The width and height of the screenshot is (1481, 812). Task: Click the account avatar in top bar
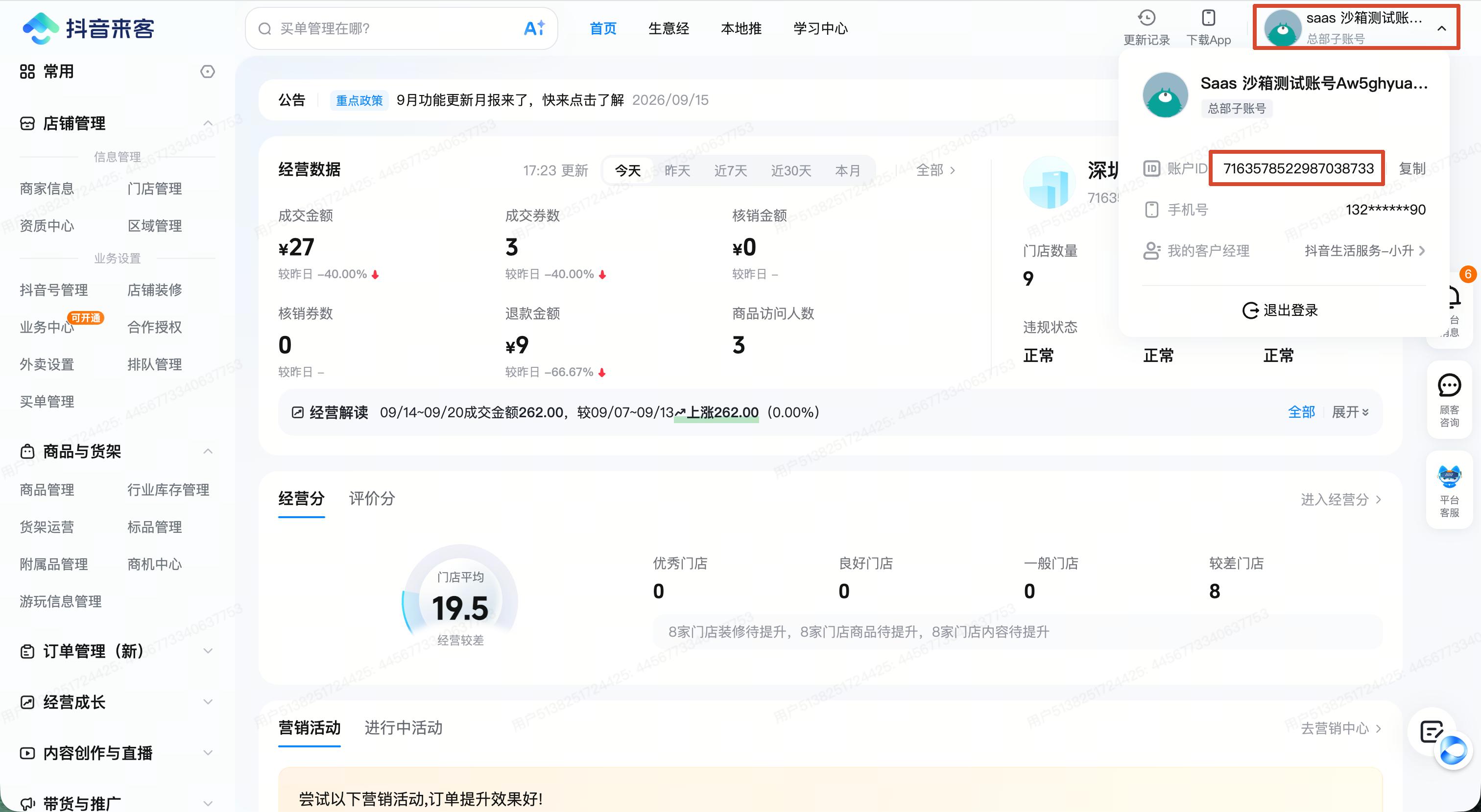[1283, 28]
